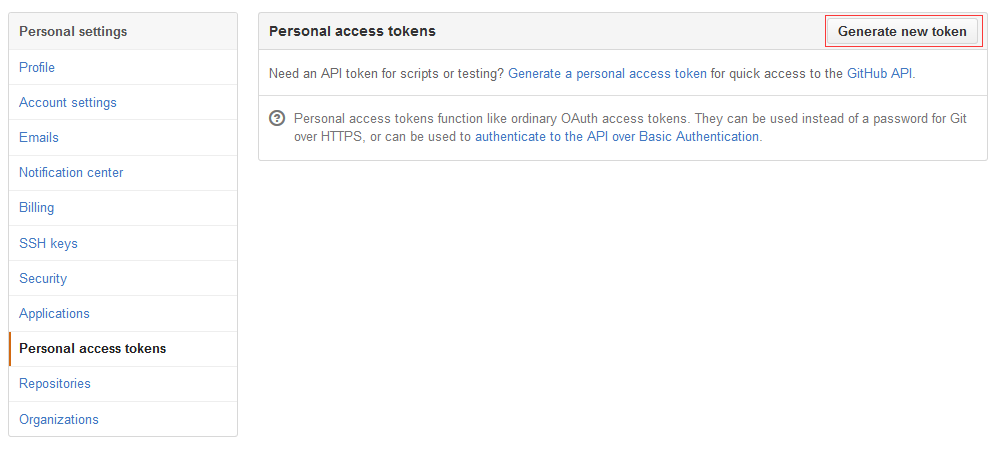
Task: Navigate to Organizations settings
Action: pos(59,419)
